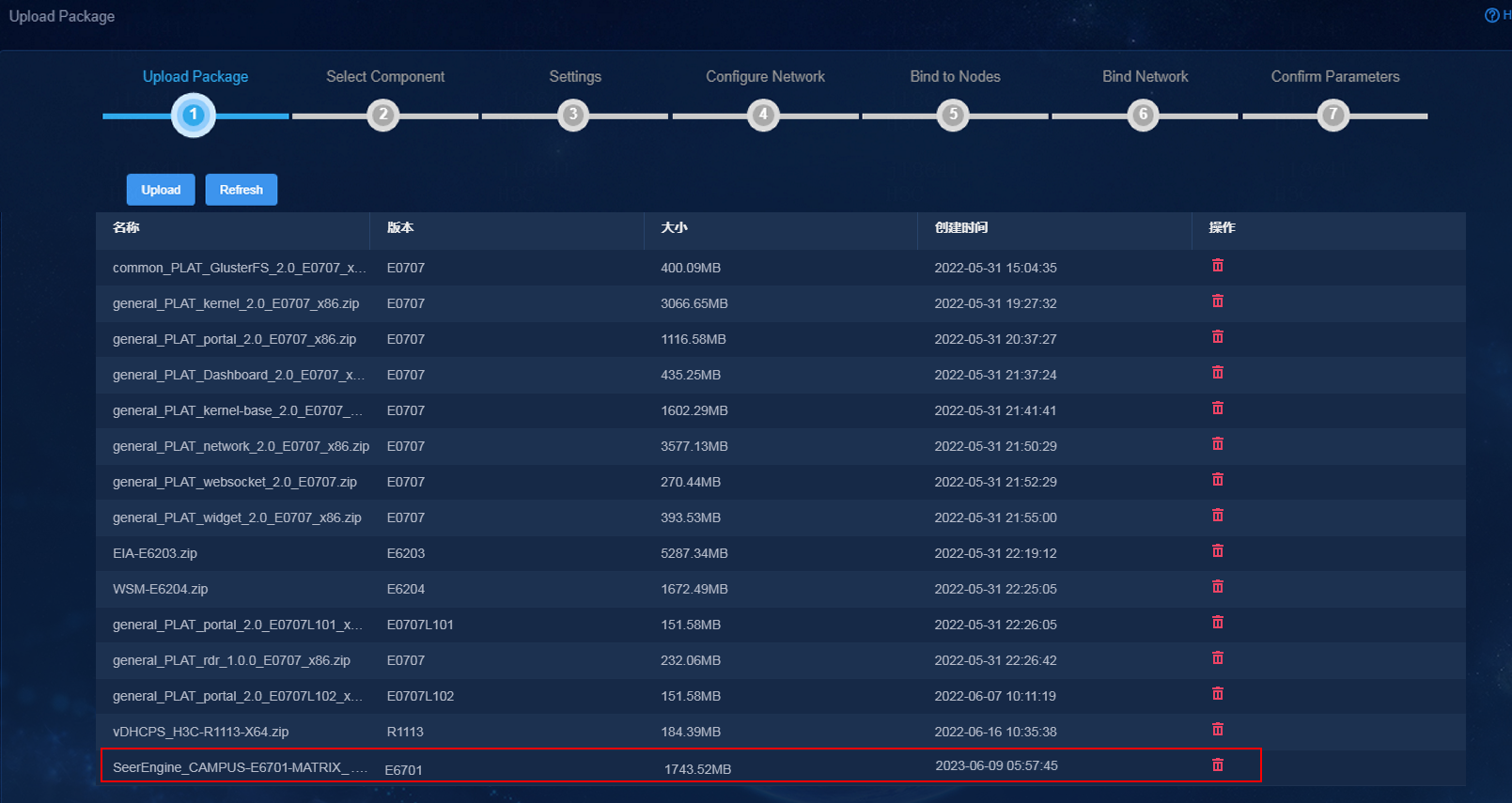Delete the portal E0707L101 package
This screenshot has width=1512, height=803.
(1217, 623)
